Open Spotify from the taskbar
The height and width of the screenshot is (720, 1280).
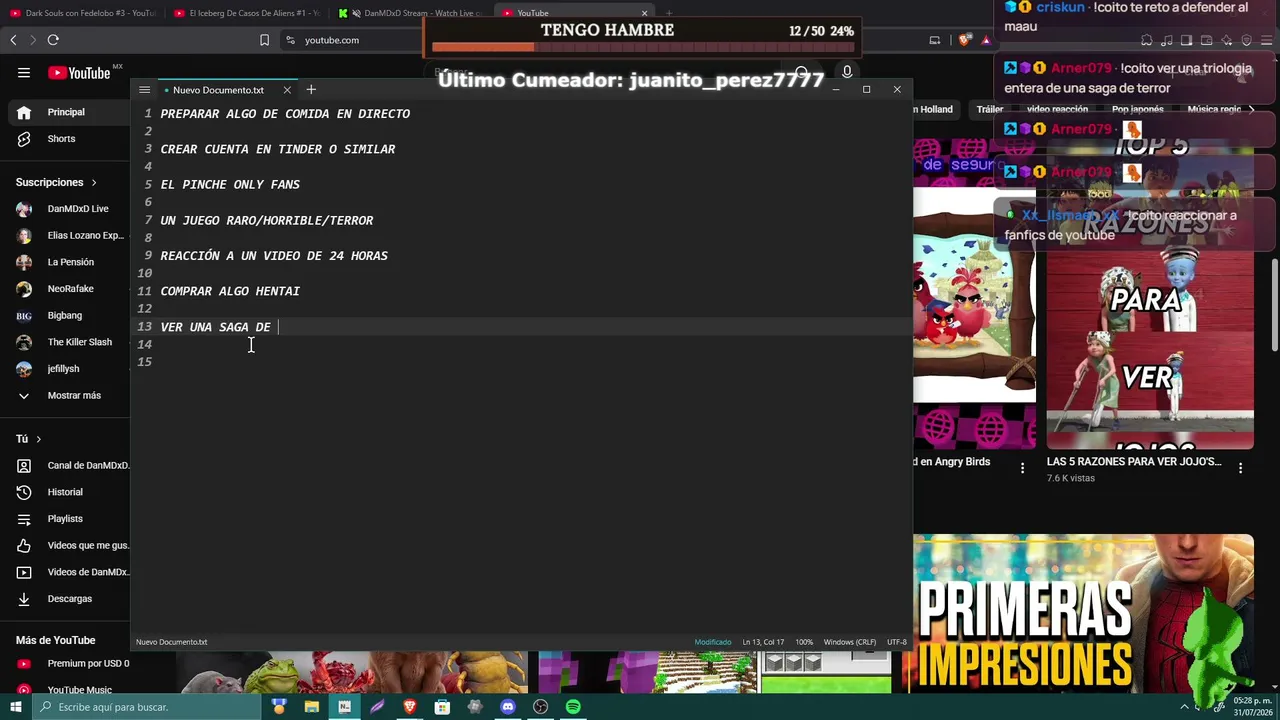click(x=573, y=707)
